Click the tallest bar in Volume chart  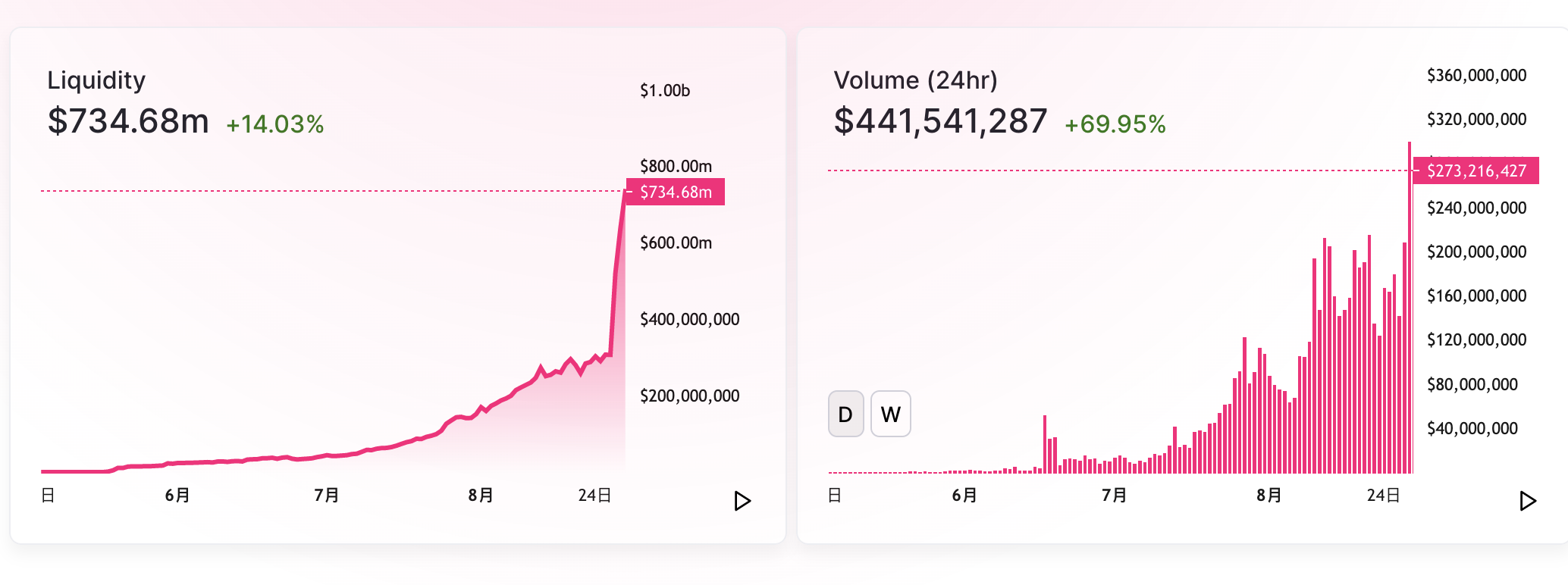click(x=1410, y=303)
